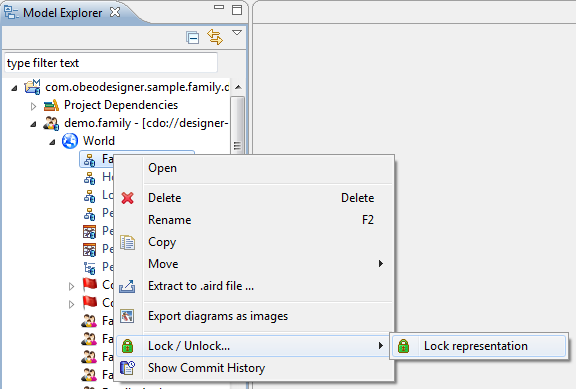The width and height of the screenshot is (576, 389).
Task: Click Lock representation green padlock icon
Action: (403, 346)
